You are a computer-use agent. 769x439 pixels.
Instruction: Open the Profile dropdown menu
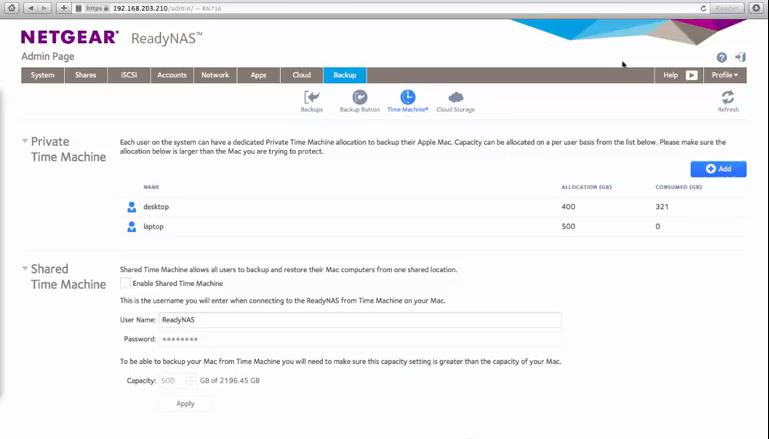coord(724,75)
